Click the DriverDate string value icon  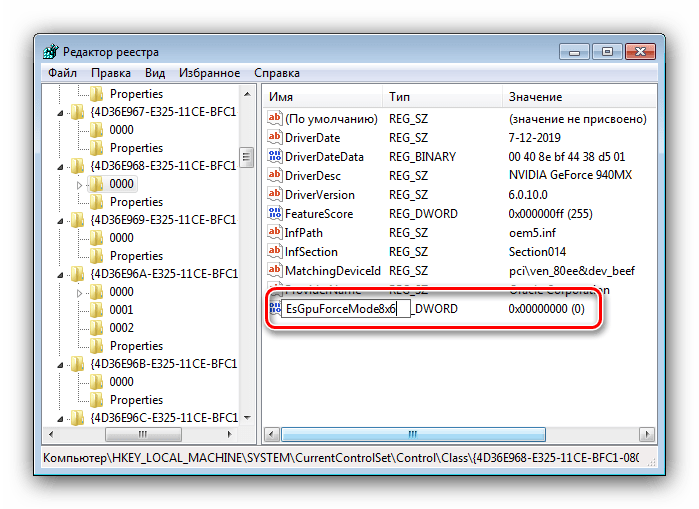point(275,137)
